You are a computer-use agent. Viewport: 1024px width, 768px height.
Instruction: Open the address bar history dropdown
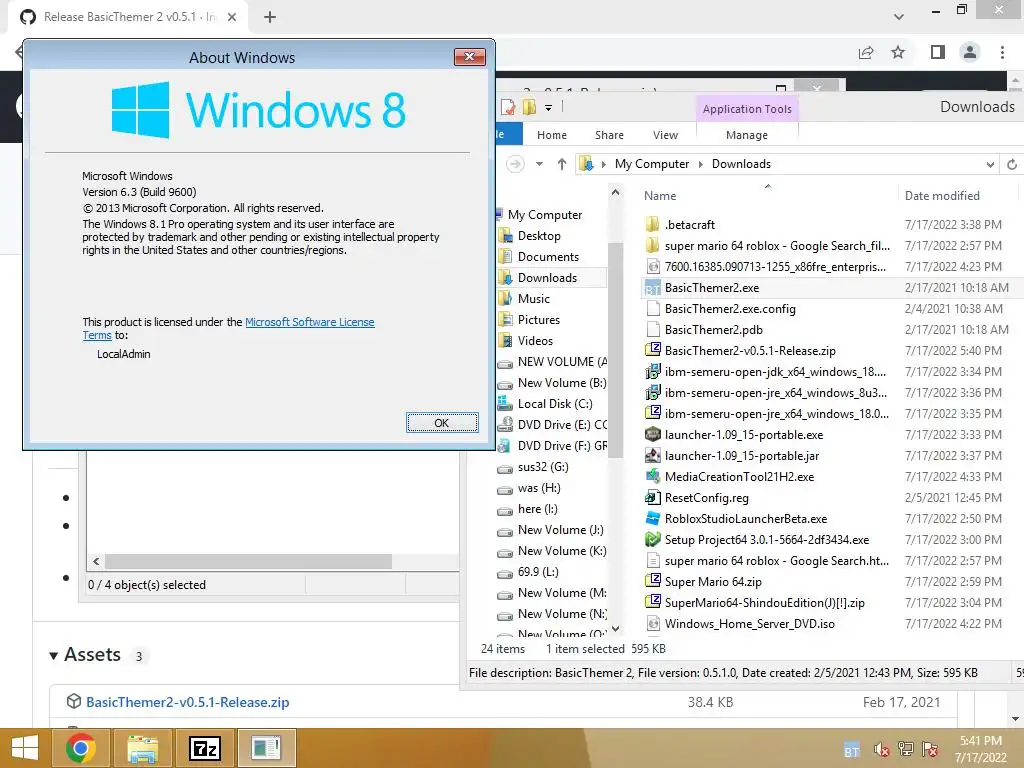click(990, 165)
